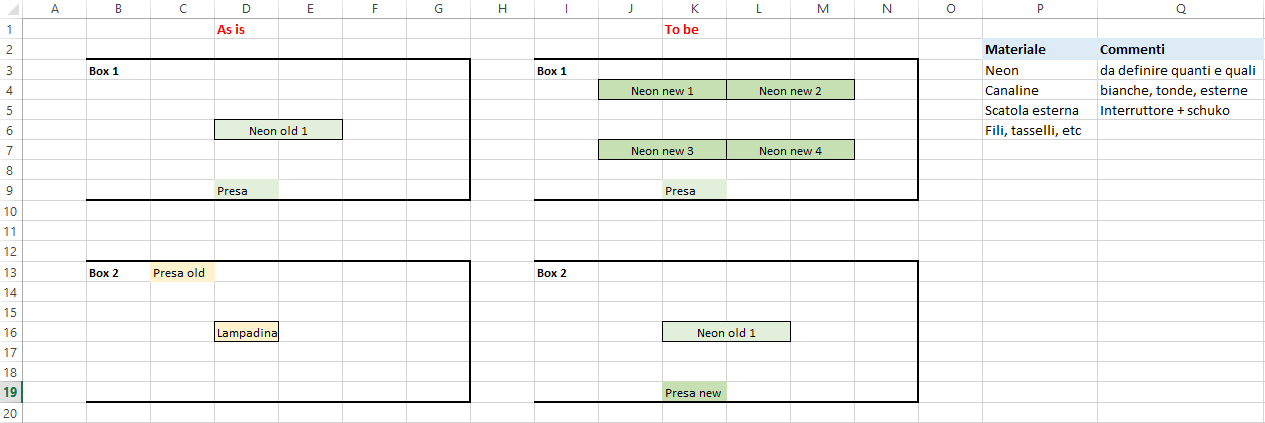Select the "Materiale" header cell
Viewport: 1265px width, 423px height.
[x=1039, y=49]
